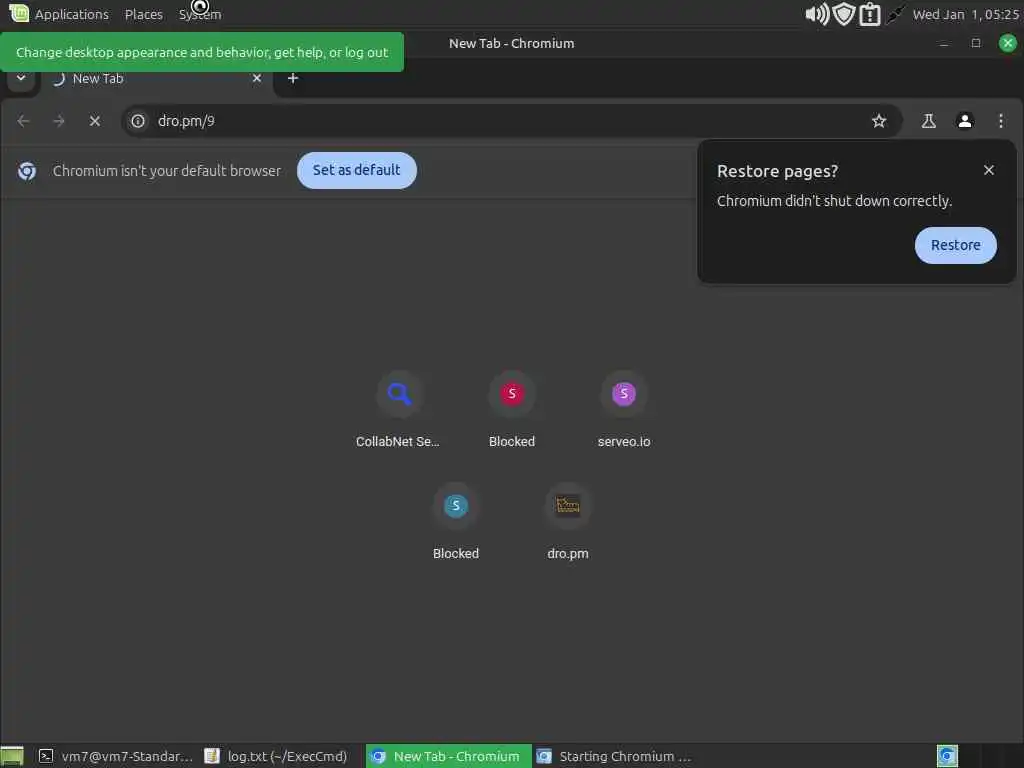Click the network connection tray icon
This screenshot has height=768, width=1024.
tap(895, 14)
